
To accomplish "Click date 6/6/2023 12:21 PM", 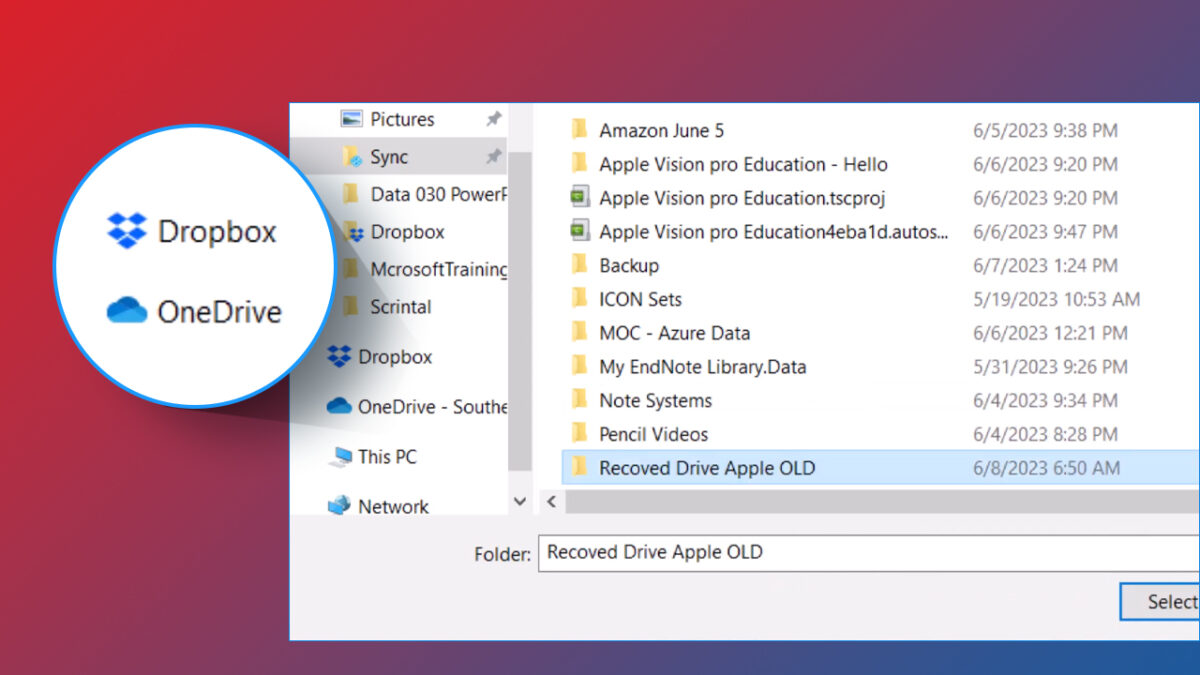I will click(x=1050, y=333).
